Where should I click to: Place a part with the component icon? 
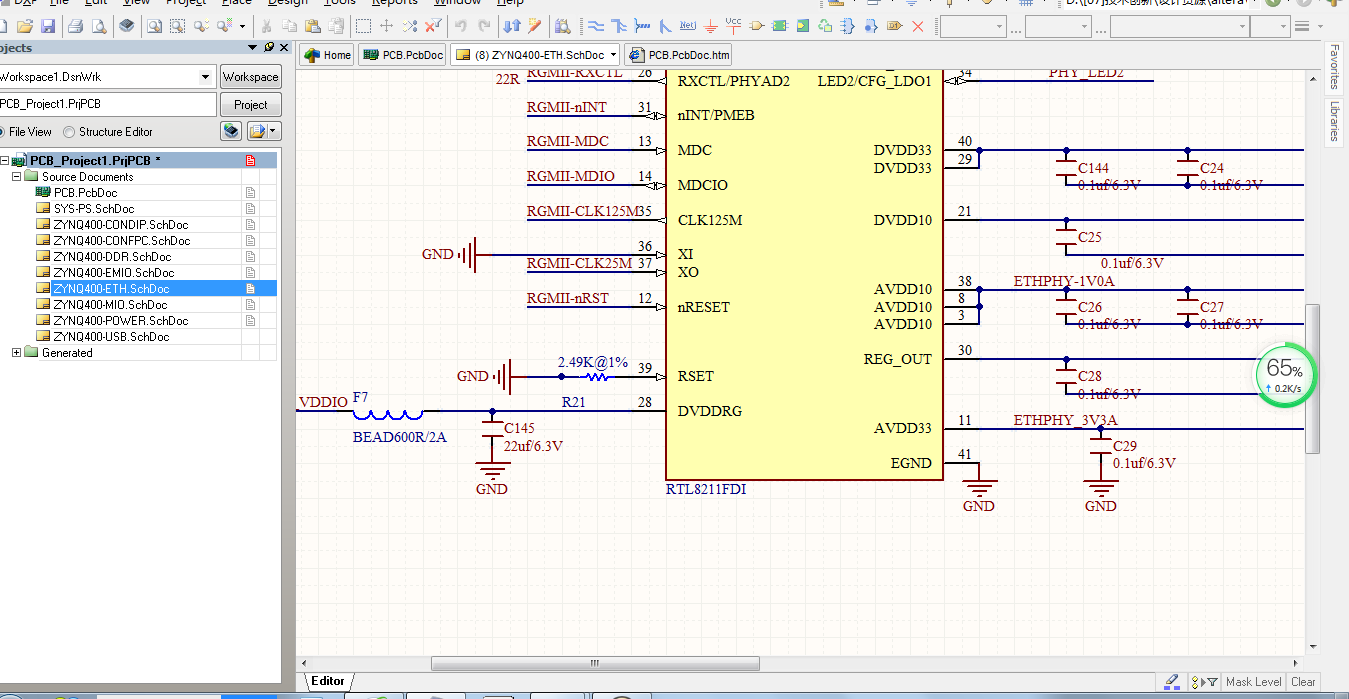click(756, 27)
